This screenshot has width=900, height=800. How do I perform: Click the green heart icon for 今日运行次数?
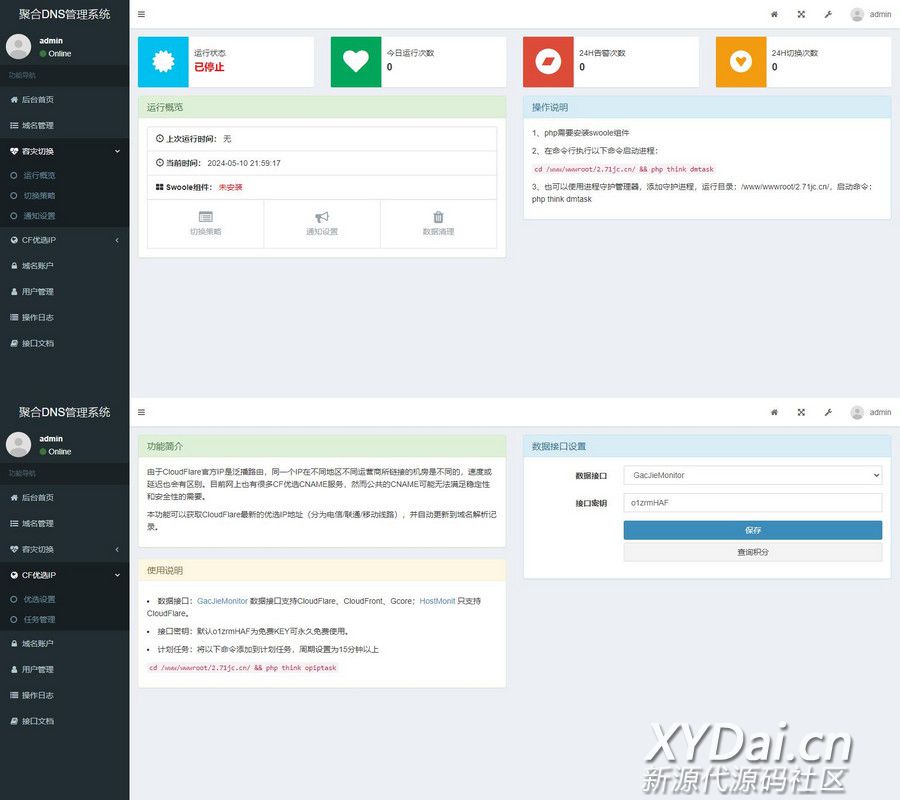click(x=355, y=62)
